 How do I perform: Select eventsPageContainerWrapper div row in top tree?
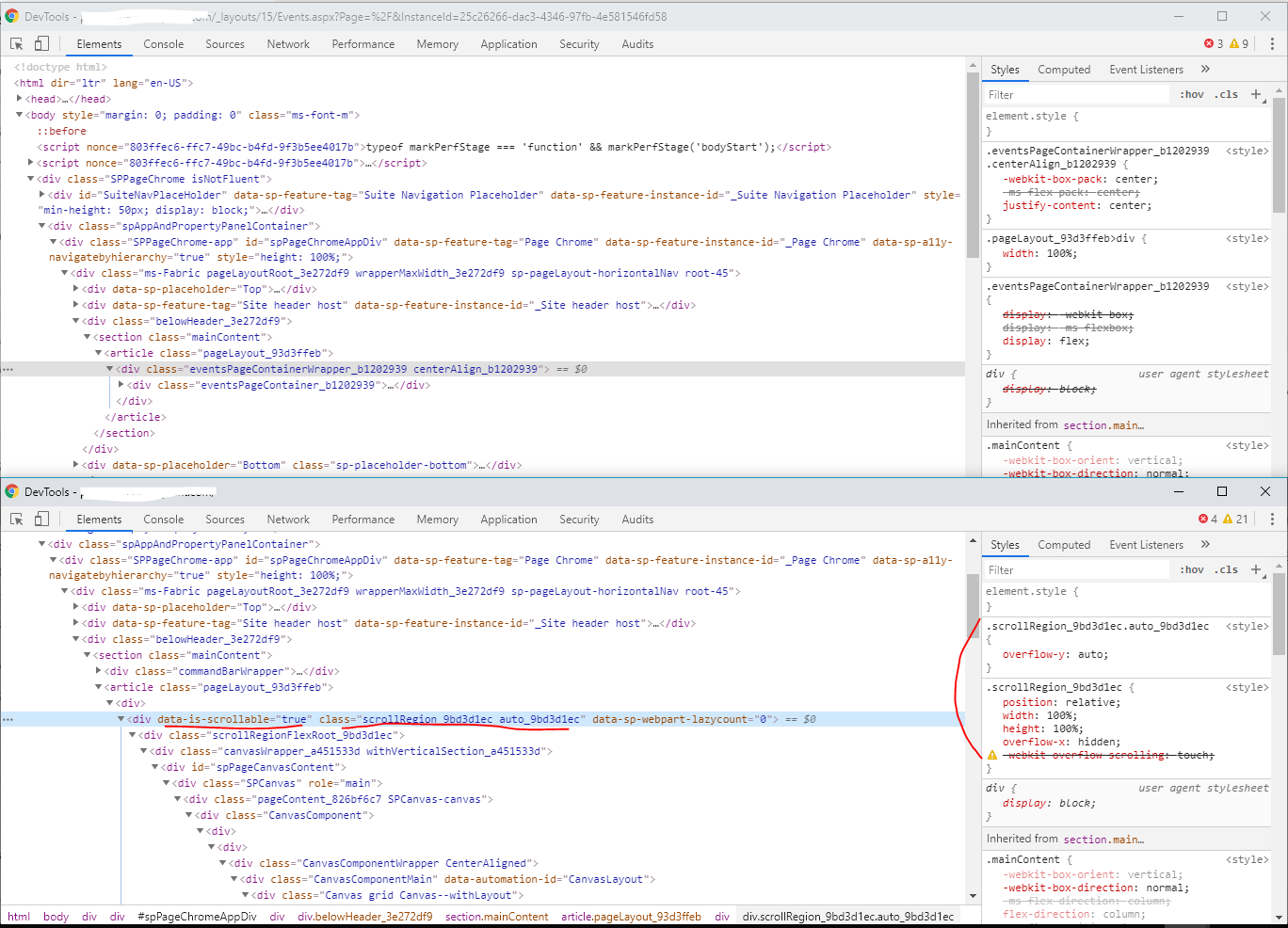coord(483,369)
